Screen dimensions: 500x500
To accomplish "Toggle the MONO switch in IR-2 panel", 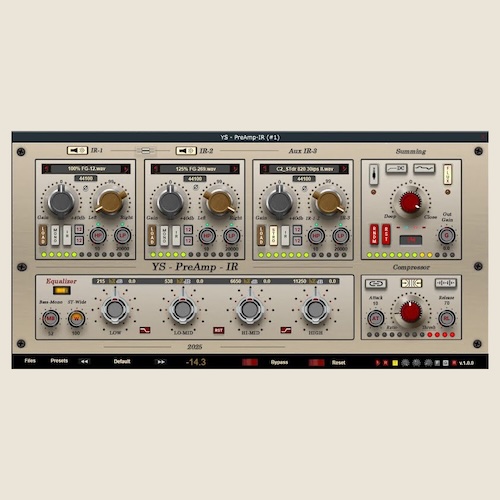I will click(164, 236).
